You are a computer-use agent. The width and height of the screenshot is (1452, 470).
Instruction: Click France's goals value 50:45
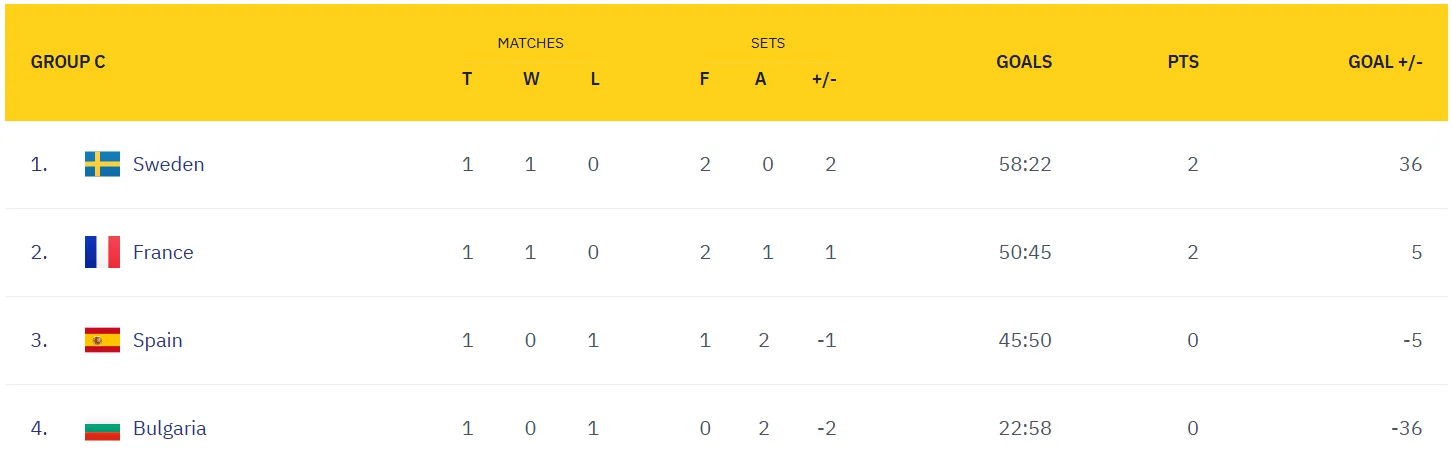1025,252
